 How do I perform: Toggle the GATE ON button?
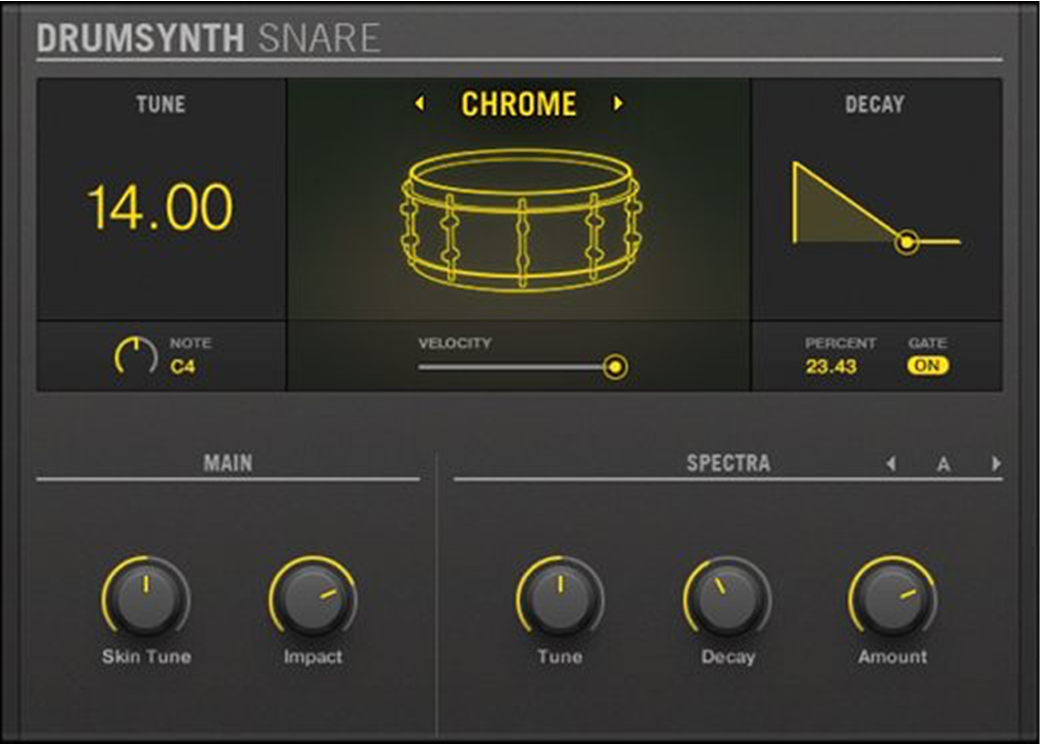coord(928,366)
